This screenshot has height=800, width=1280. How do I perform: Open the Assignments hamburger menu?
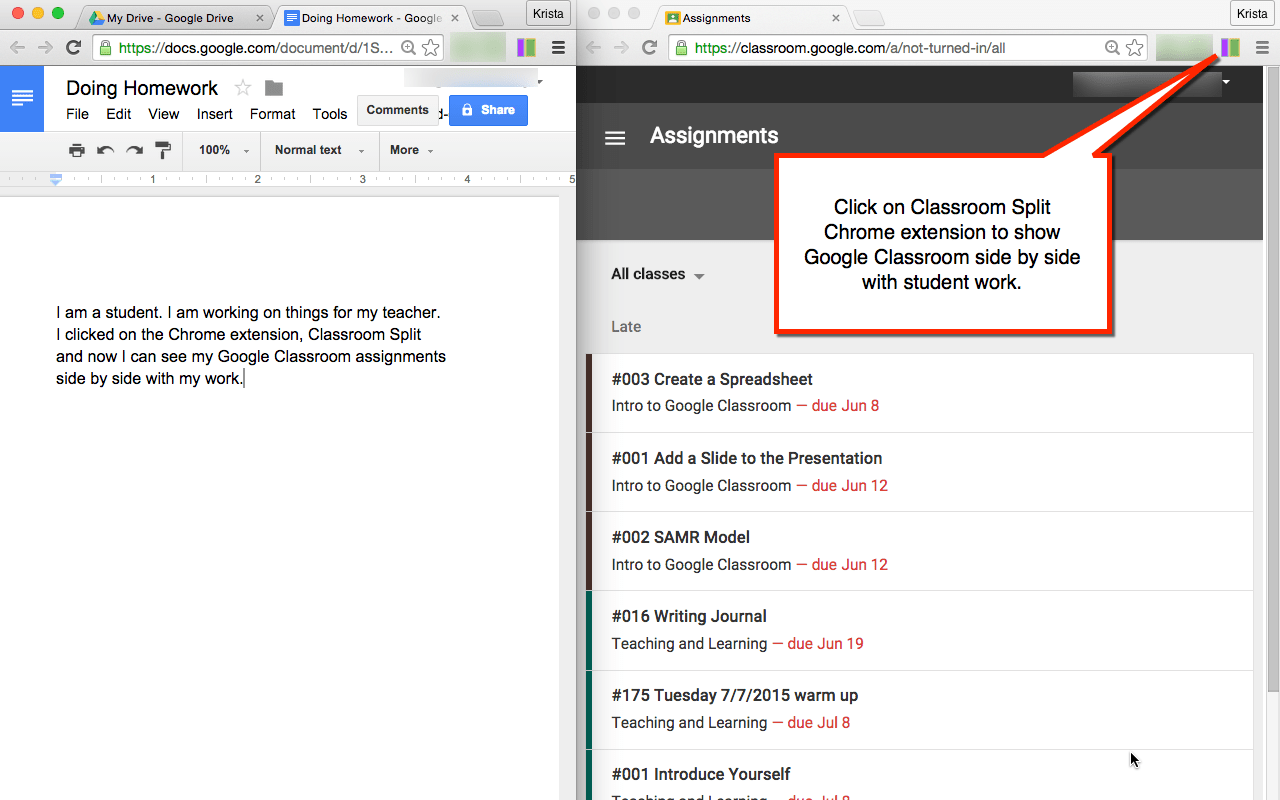pos(614,138)
